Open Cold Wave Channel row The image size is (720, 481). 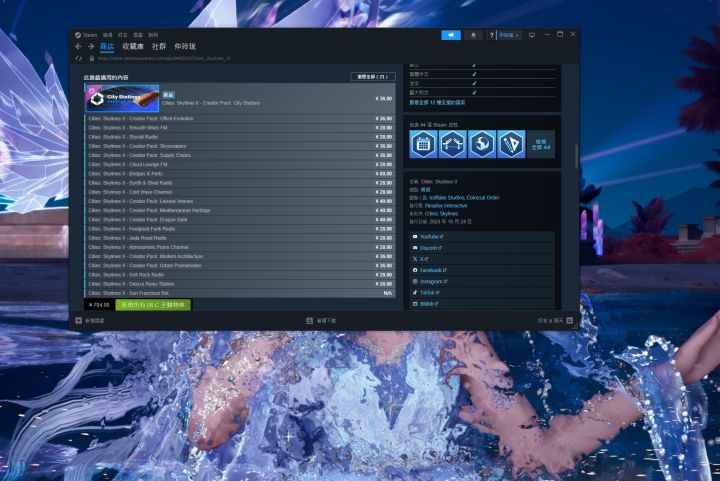(x=240, y=192)
